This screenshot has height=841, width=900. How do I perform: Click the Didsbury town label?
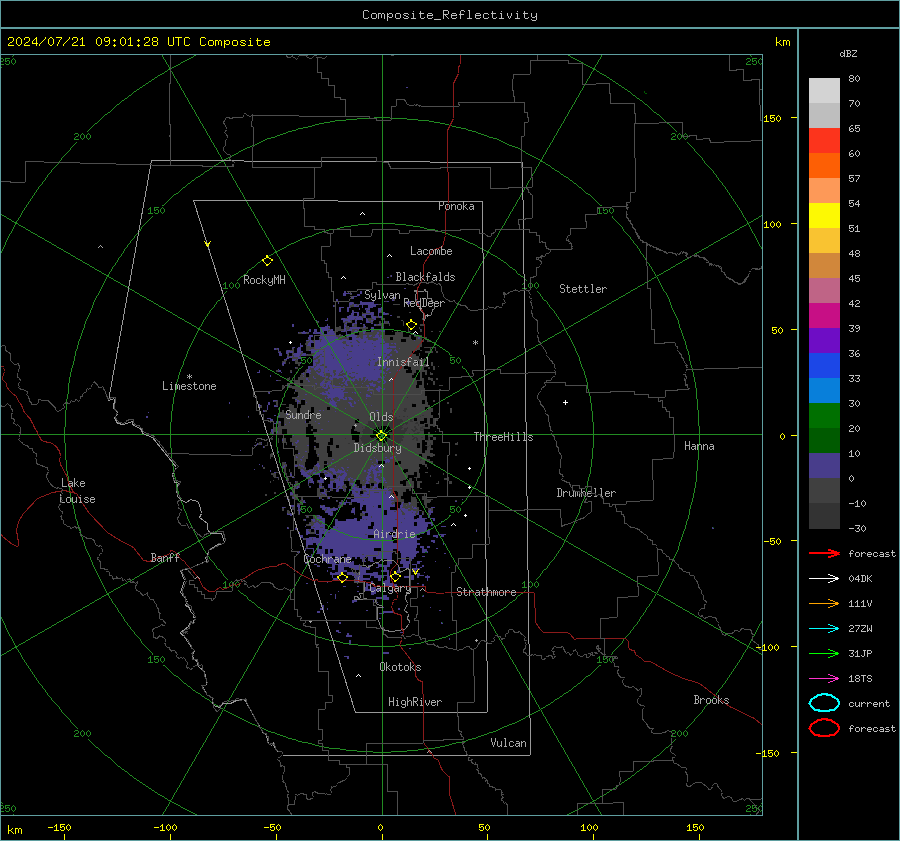coord(377,448)
